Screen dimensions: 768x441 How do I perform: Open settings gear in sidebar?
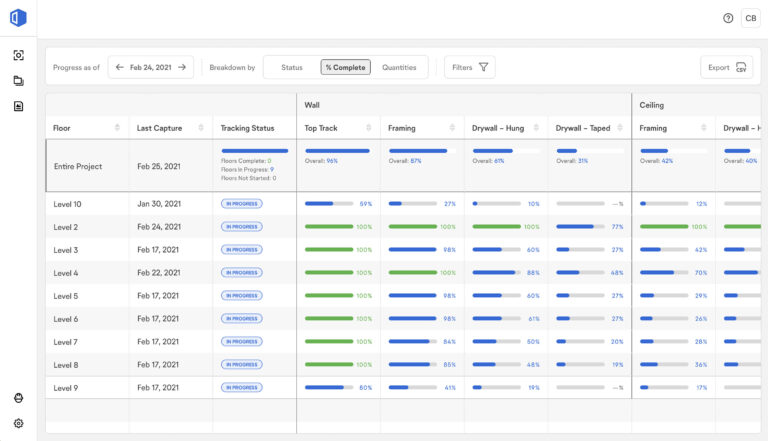[18, 423]
